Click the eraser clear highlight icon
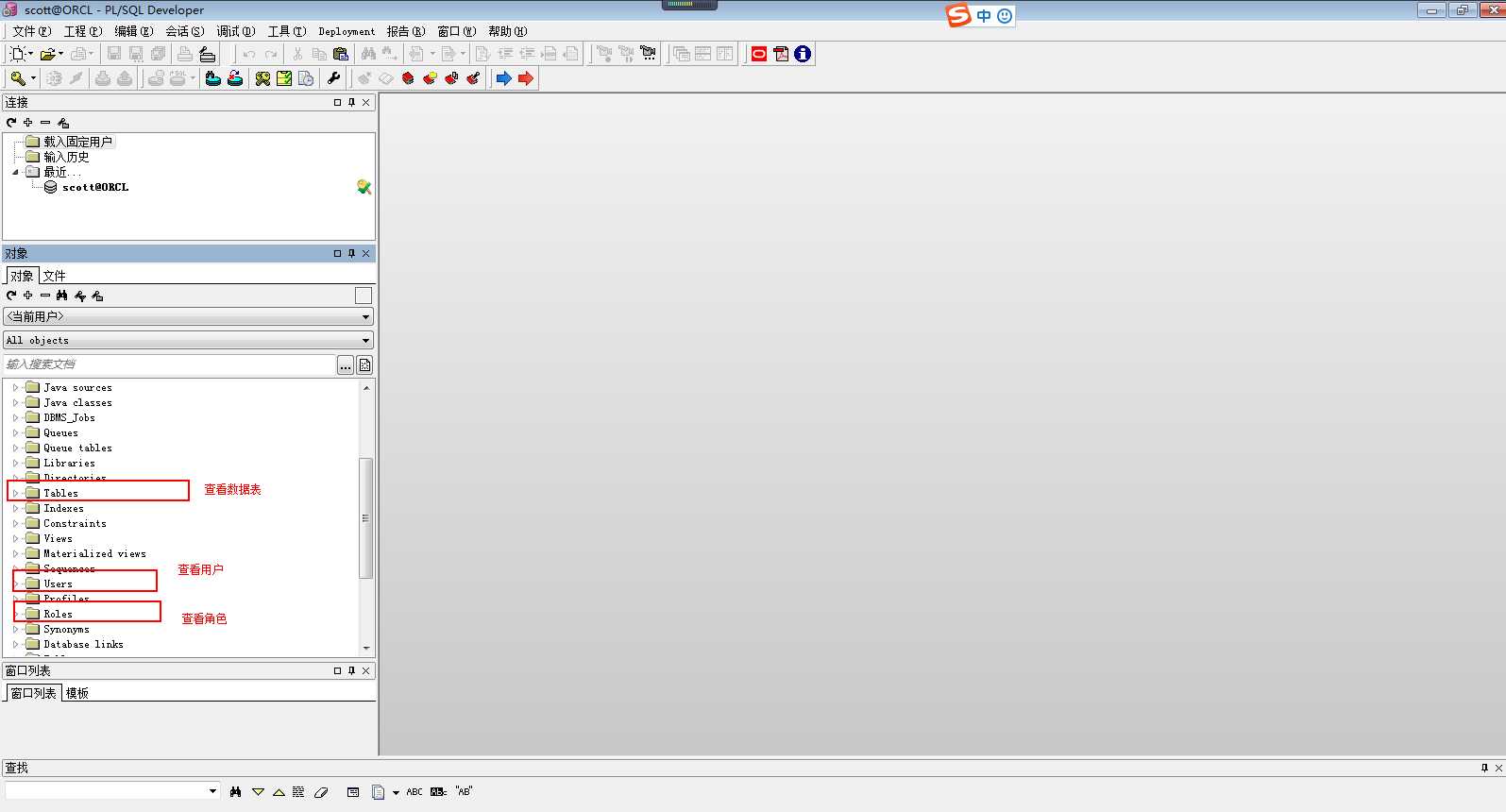1506x812 pixels. 321,792
